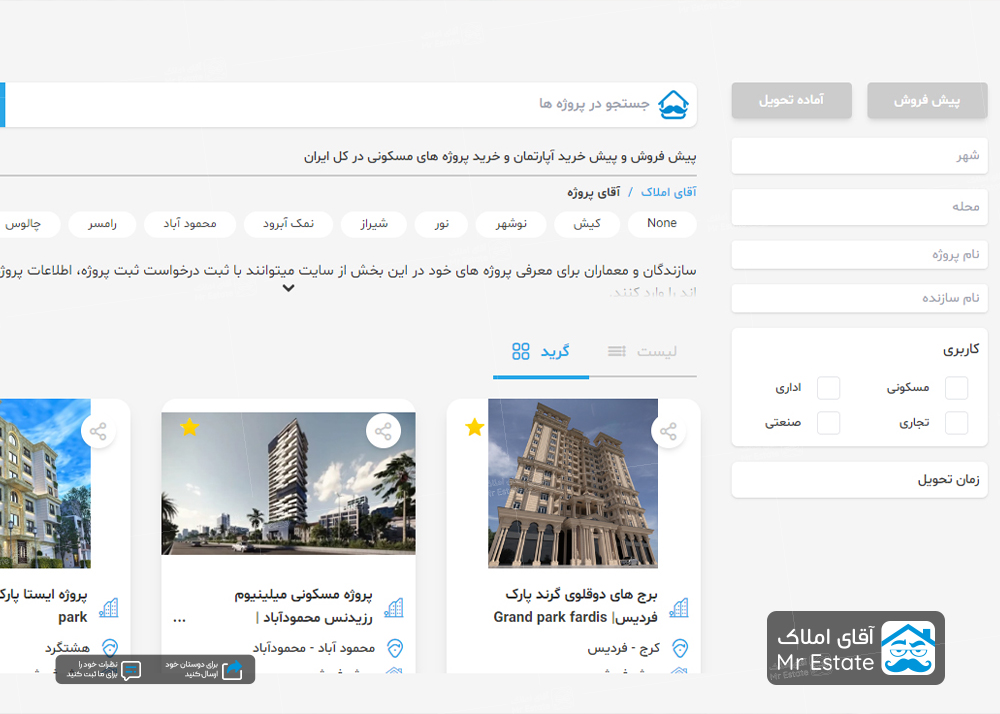Open the شهر city selector
1000x714 pixels.
(x=859, y=156)
